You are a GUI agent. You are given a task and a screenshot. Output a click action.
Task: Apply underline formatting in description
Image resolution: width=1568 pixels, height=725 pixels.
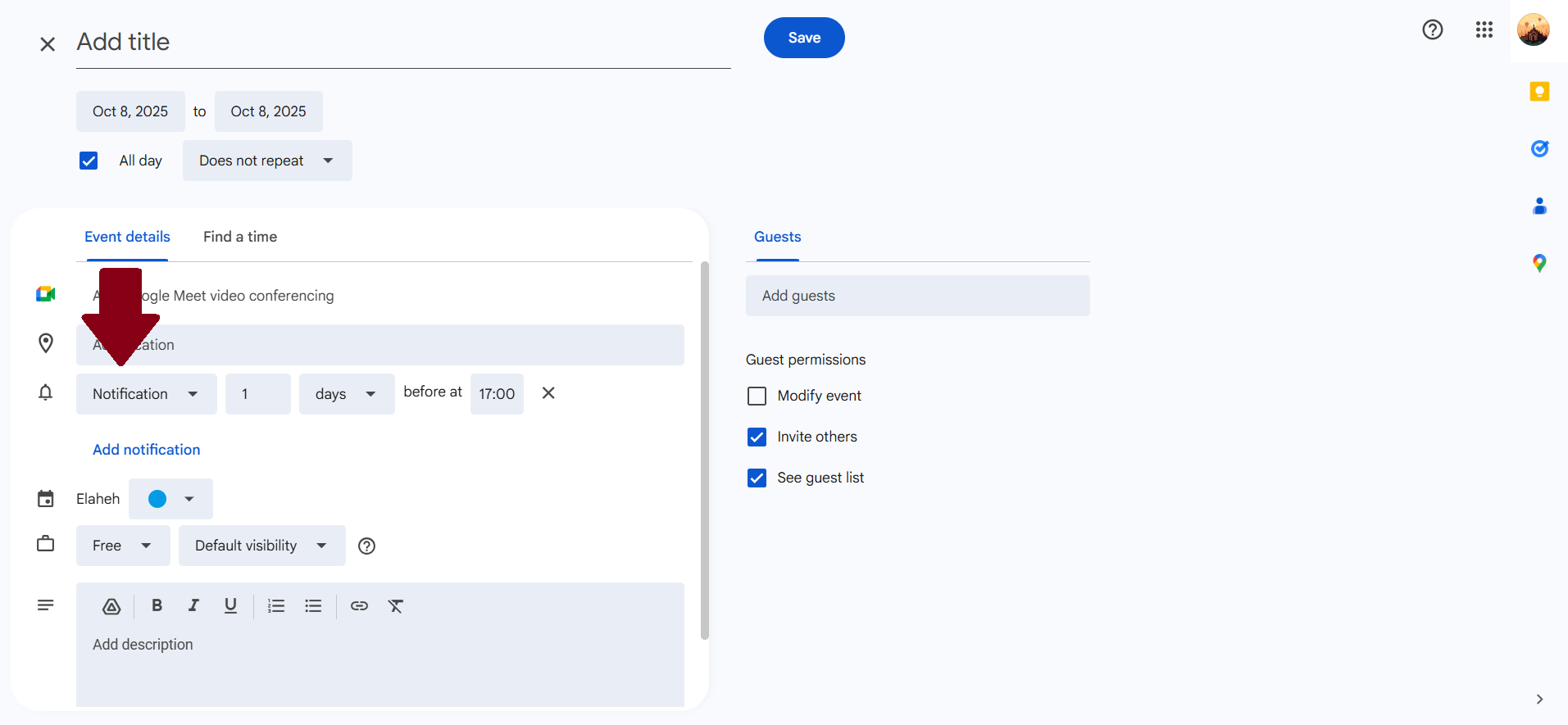(x=230, y=605)
